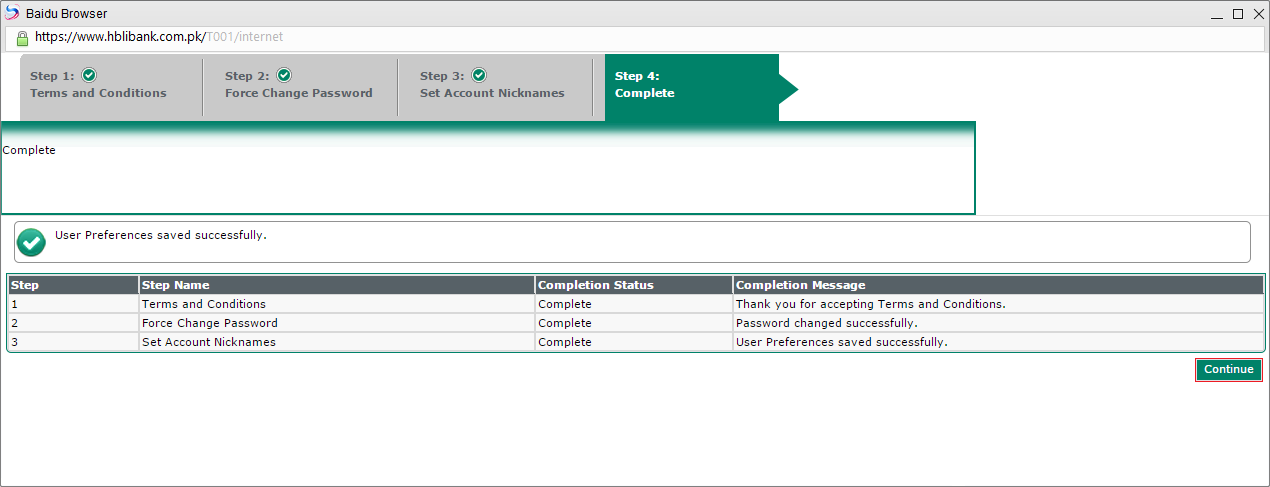Click the green padlock security icon
Viewport: 1270px width, 487px height.
22,37
